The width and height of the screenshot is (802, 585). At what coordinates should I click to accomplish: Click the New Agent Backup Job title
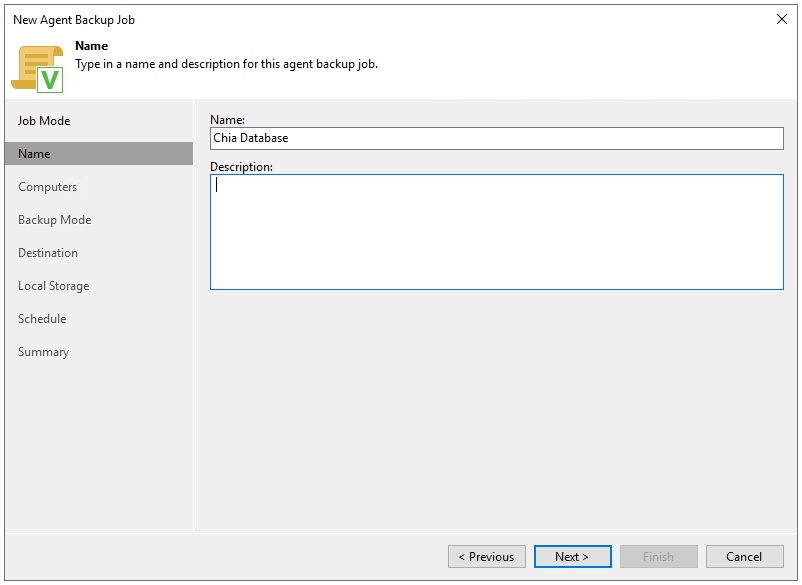74,20
